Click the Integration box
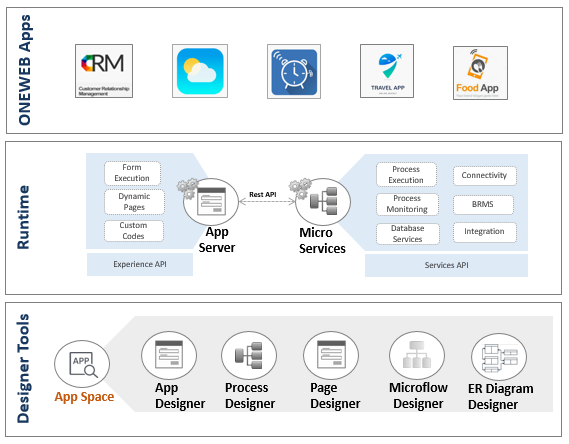The image size is (569, 444). point(484,232)
